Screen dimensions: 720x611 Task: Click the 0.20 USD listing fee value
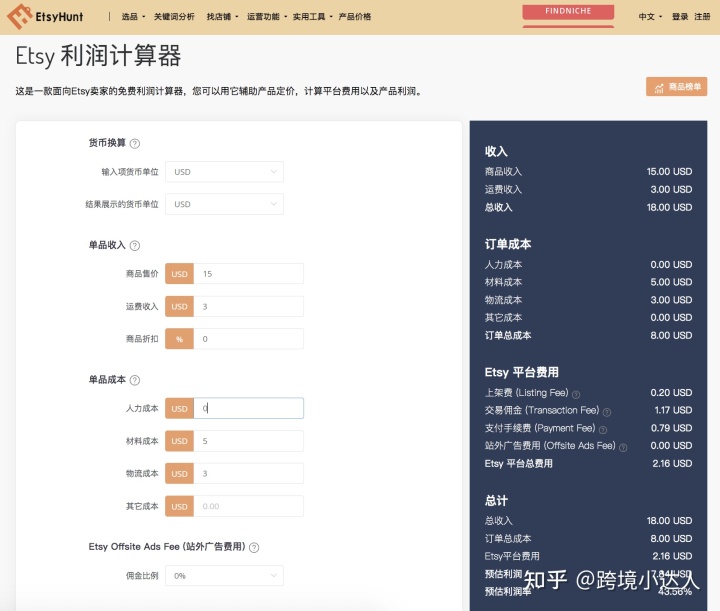point(671,392)
